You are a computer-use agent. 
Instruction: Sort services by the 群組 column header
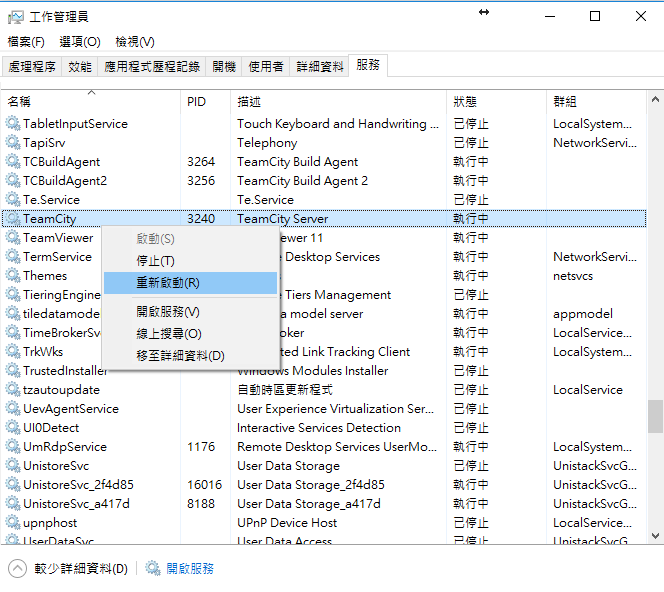(596, 102)
